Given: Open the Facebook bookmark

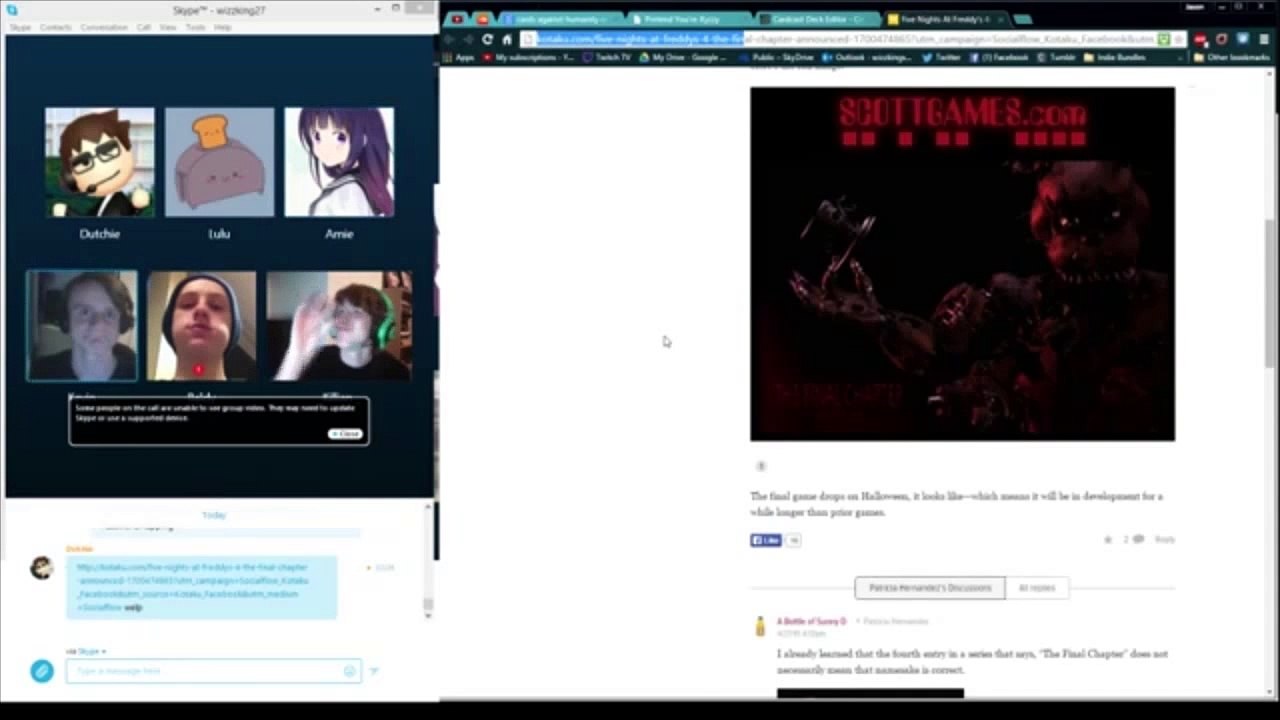Looking at the screenshot, I should [998, 58].
